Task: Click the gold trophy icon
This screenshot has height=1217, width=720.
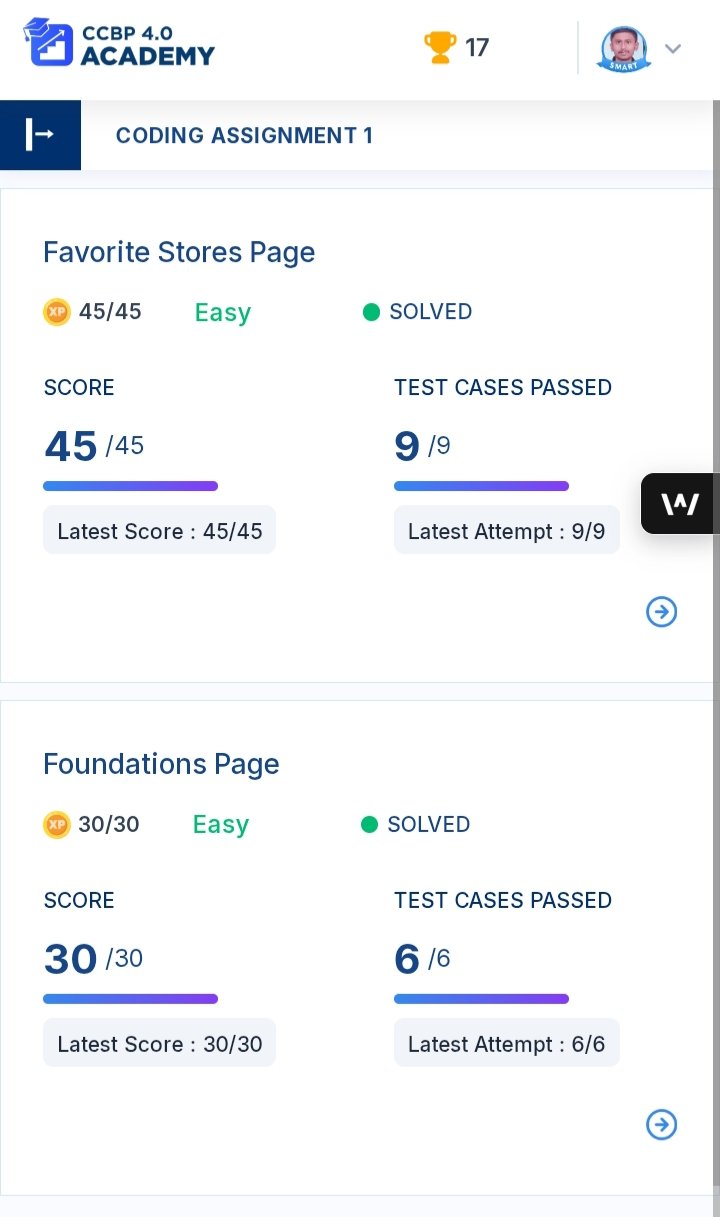Action: (x=440, y=47)
